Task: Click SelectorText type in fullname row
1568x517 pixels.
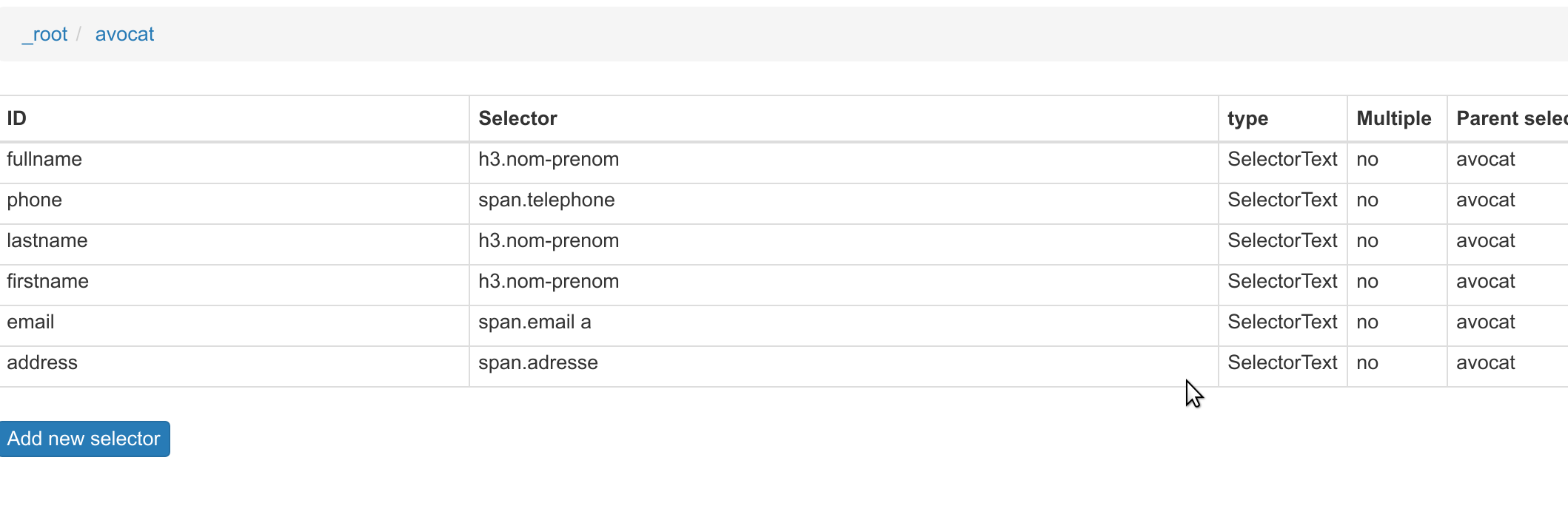Action: coord(1282,160)
